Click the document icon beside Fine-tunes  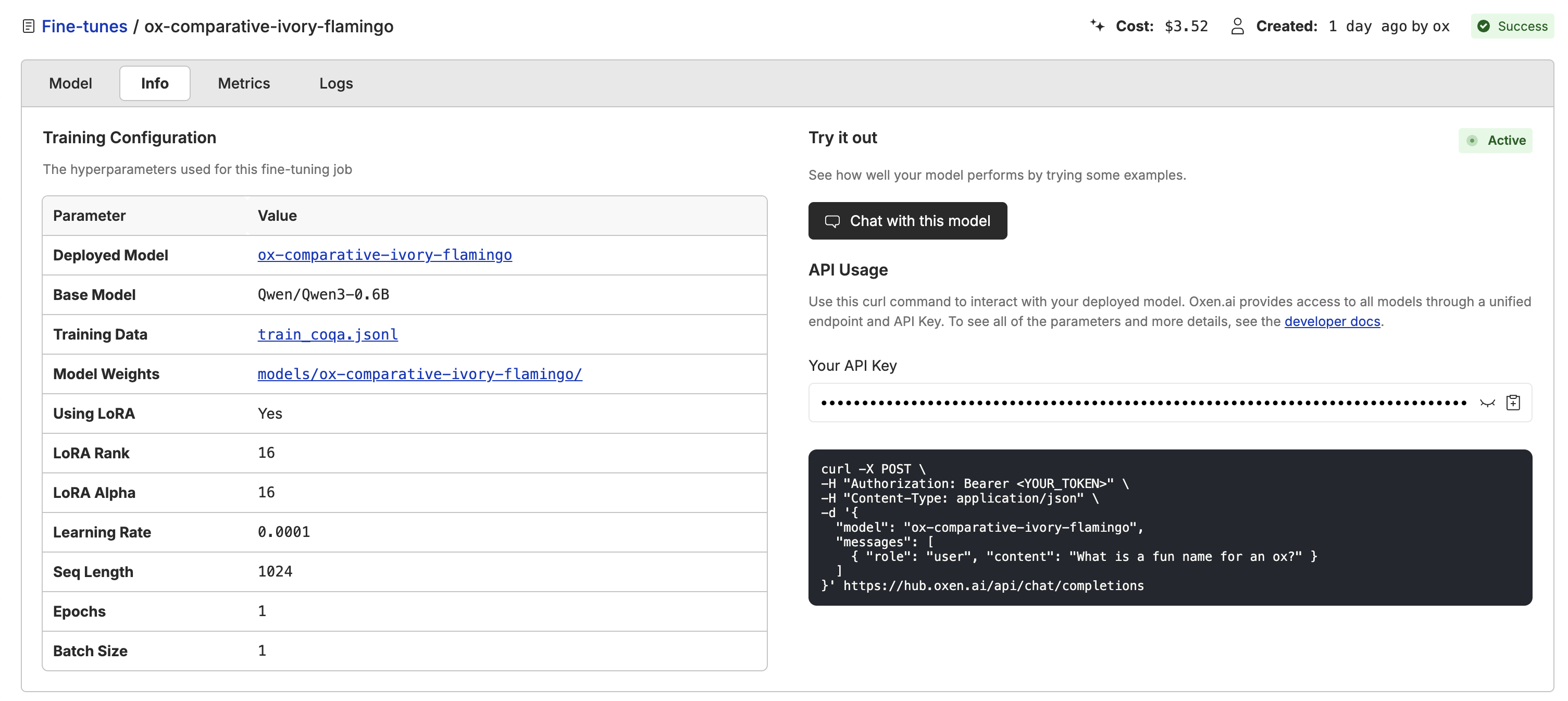coord(28,26)
